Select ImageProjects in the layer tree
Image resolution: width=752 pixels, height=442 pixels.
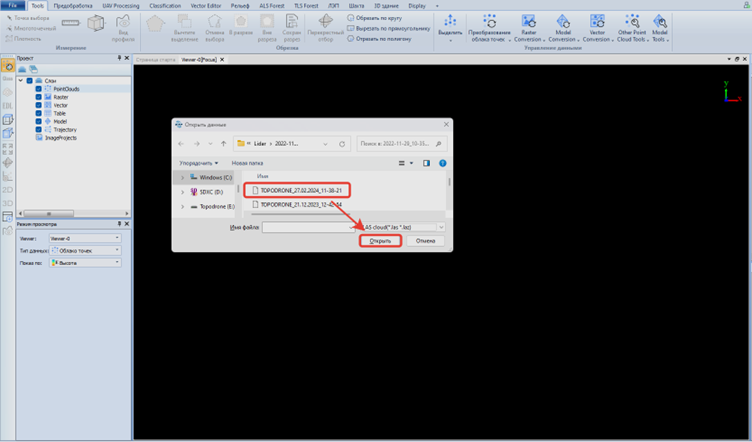click(x=60, y=138)
